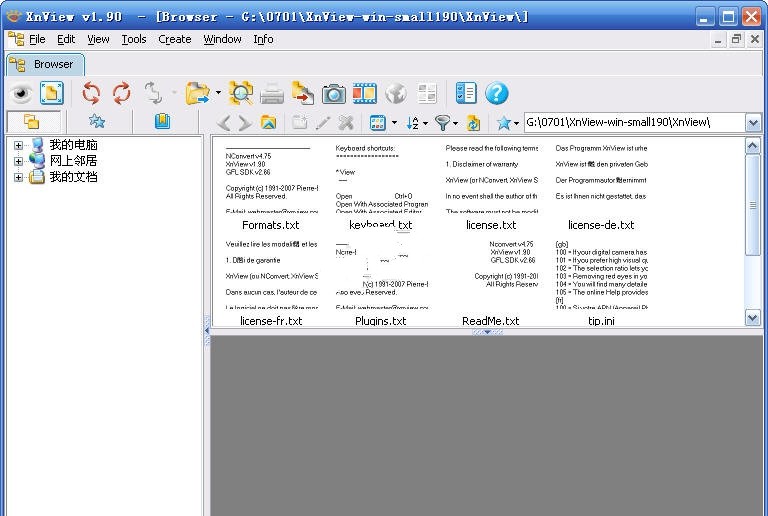Select the license-fr.txt thumbnail
768x516 pixels.
(271, 283)
